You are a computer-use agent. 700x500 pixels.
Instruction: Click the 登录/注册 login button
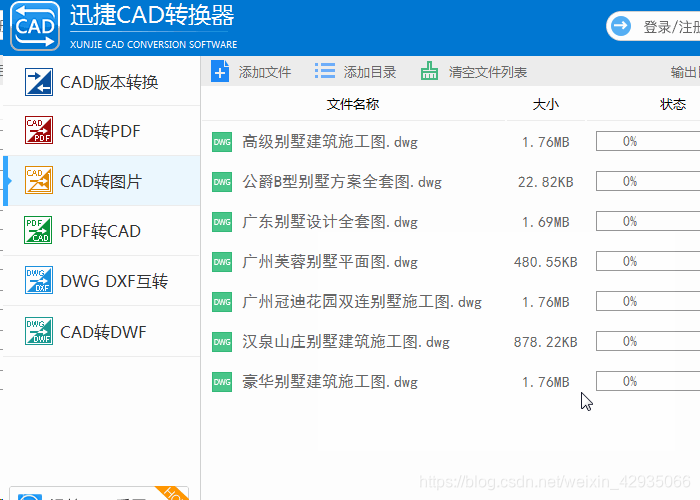(653, 26)
